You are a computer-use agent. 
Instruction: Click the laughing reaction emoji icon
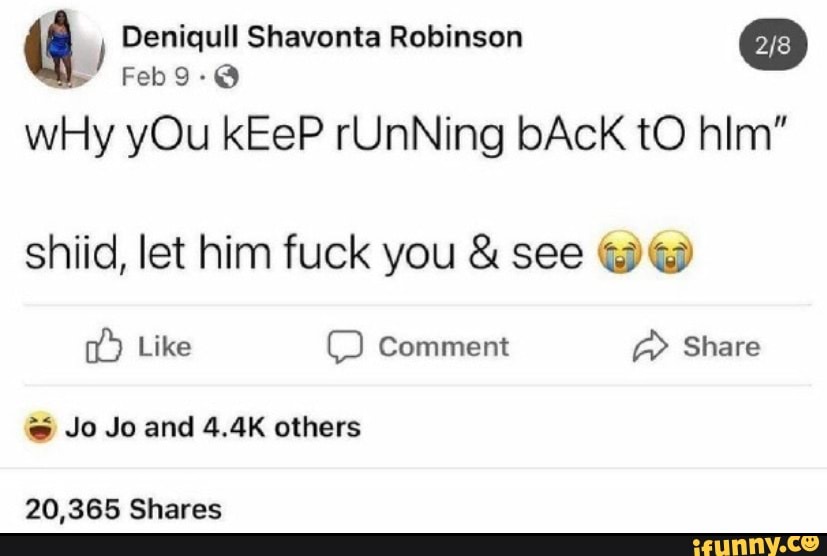[40, 427]
